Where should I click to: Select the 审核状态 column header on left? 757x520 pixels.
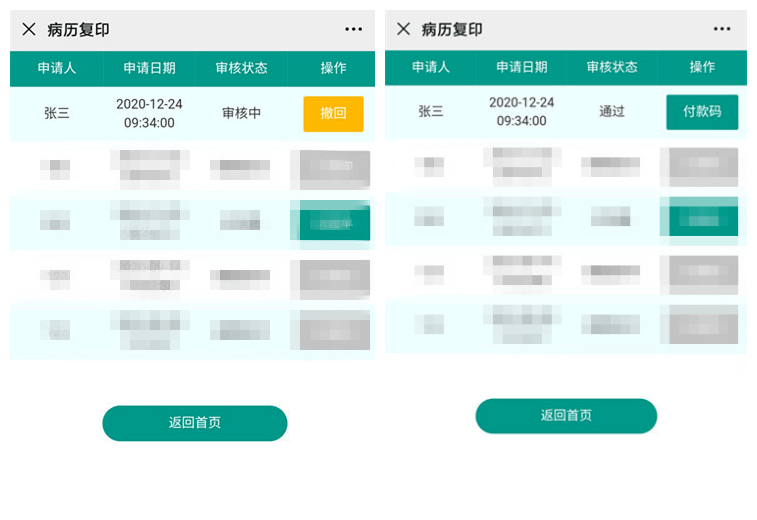pyautogui.click(x=241, y=68)
